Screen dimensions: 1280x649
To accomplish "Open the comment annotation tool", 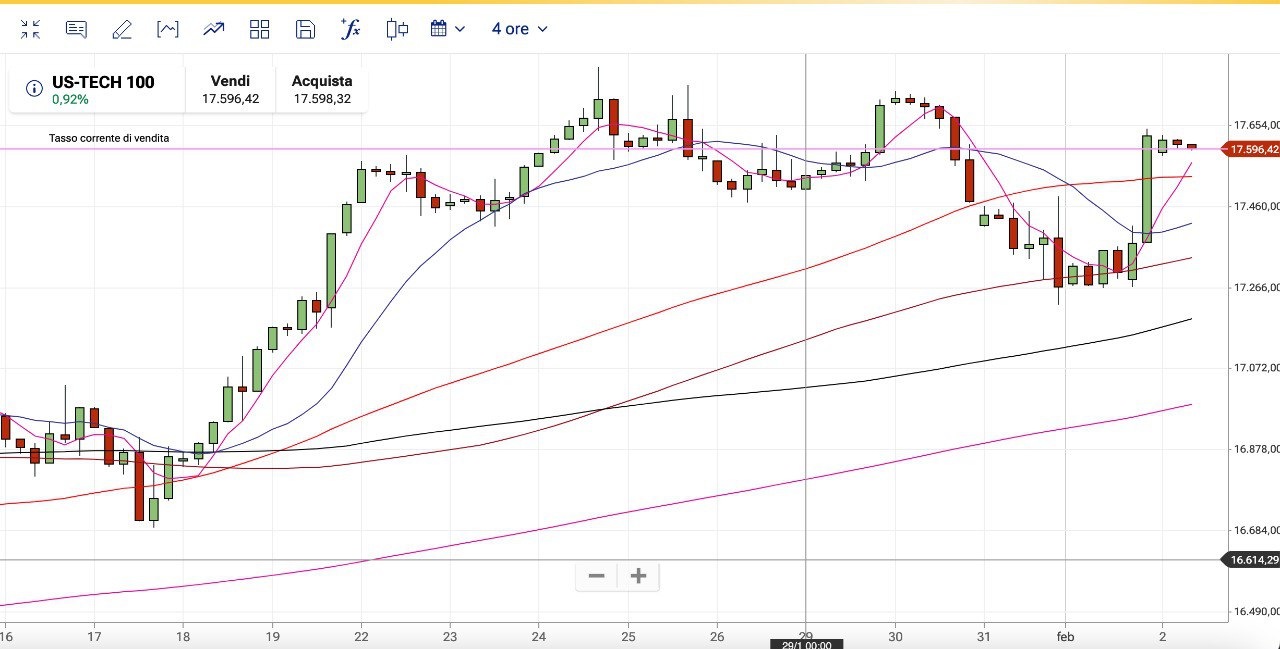I will point(76,29).
